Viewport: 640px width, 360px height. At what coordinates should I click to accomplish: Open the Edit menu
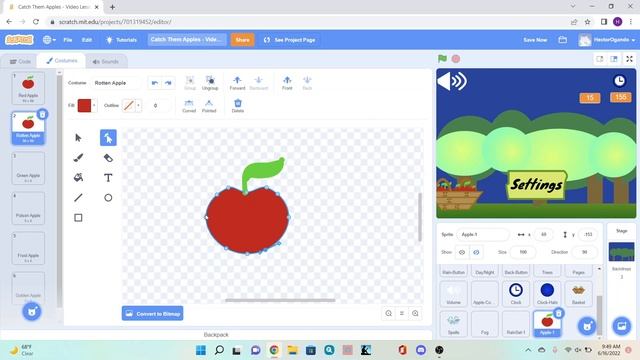click(x=87, y=40)
